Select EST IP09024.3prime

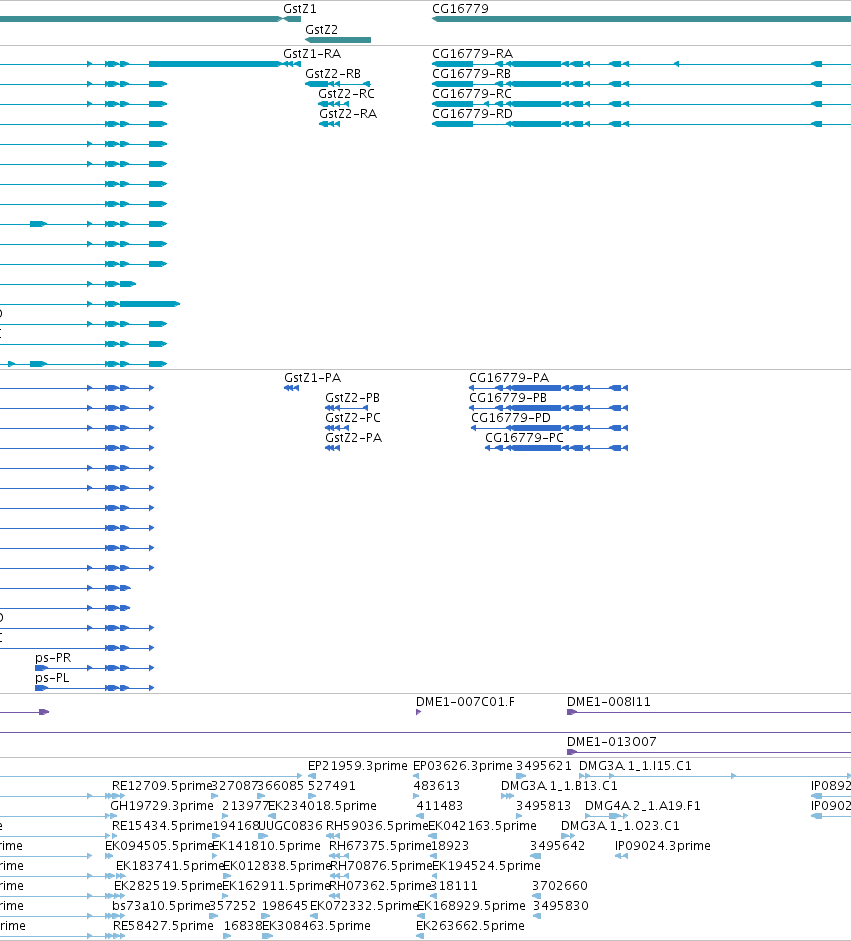tap(663, 846)
